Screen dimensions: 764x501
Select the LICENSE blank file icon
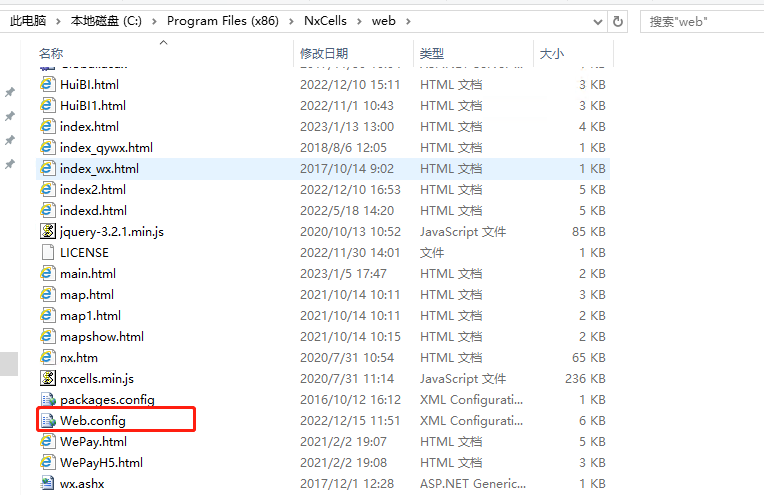coord(47,252)
